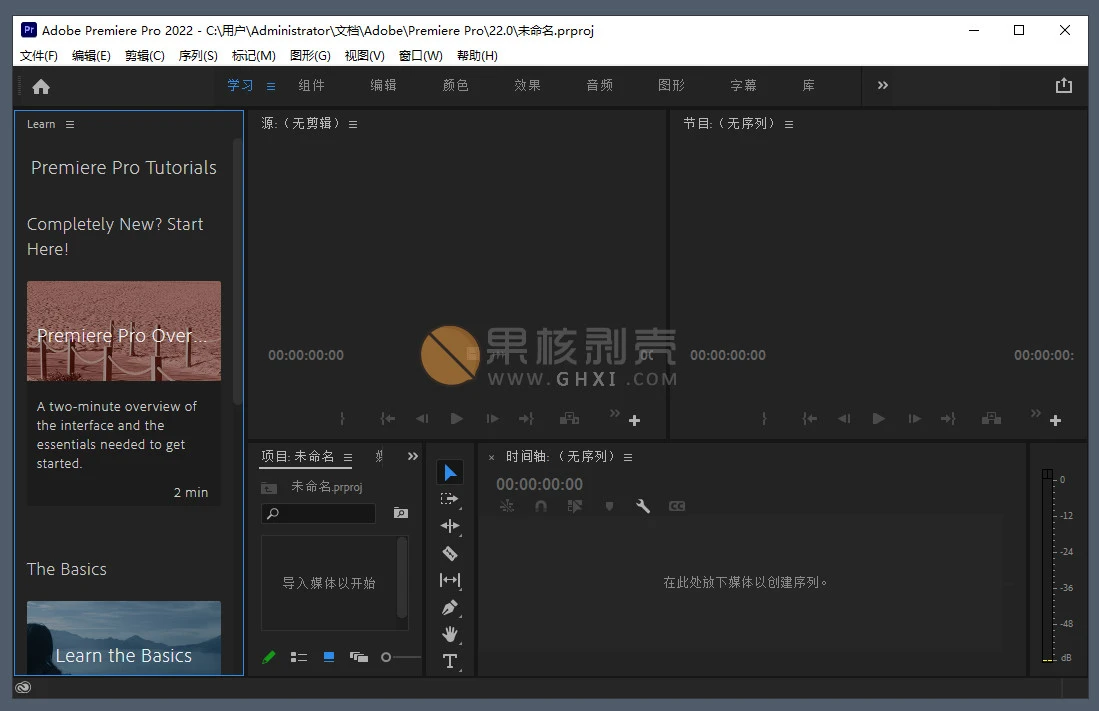
Task: Switch project panel to icon view
Action: [329, 657]
